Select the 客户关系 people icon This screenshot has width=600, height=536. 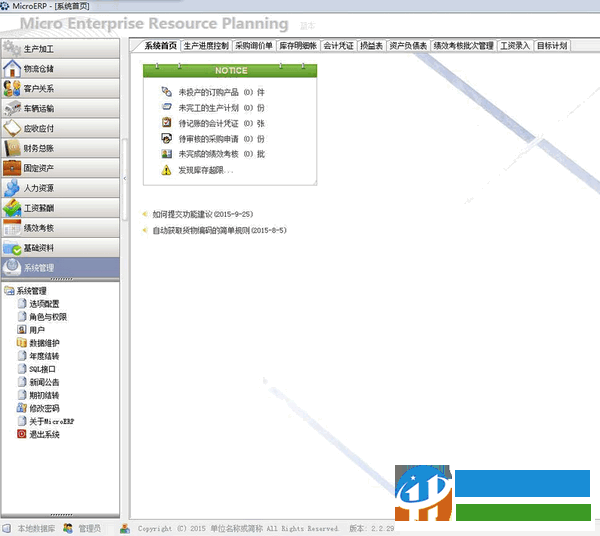point(12,88)
